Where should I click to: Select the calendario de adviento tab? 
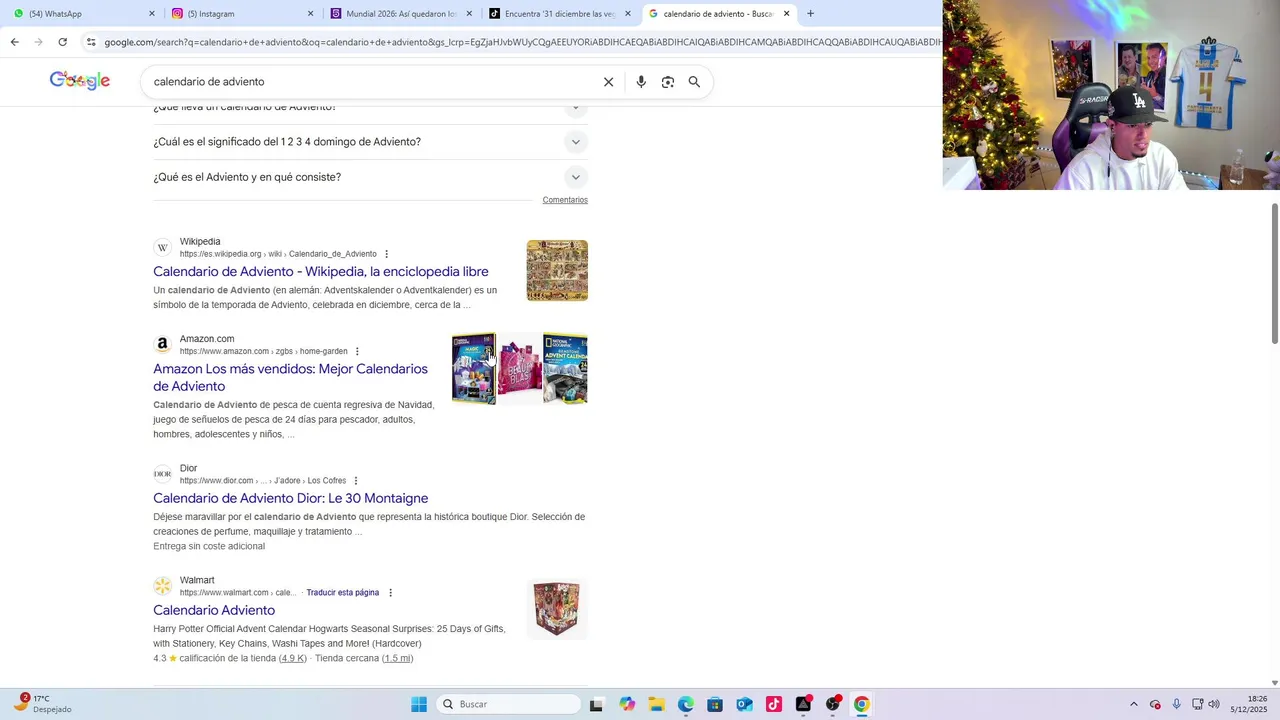(x=718, y=14)
